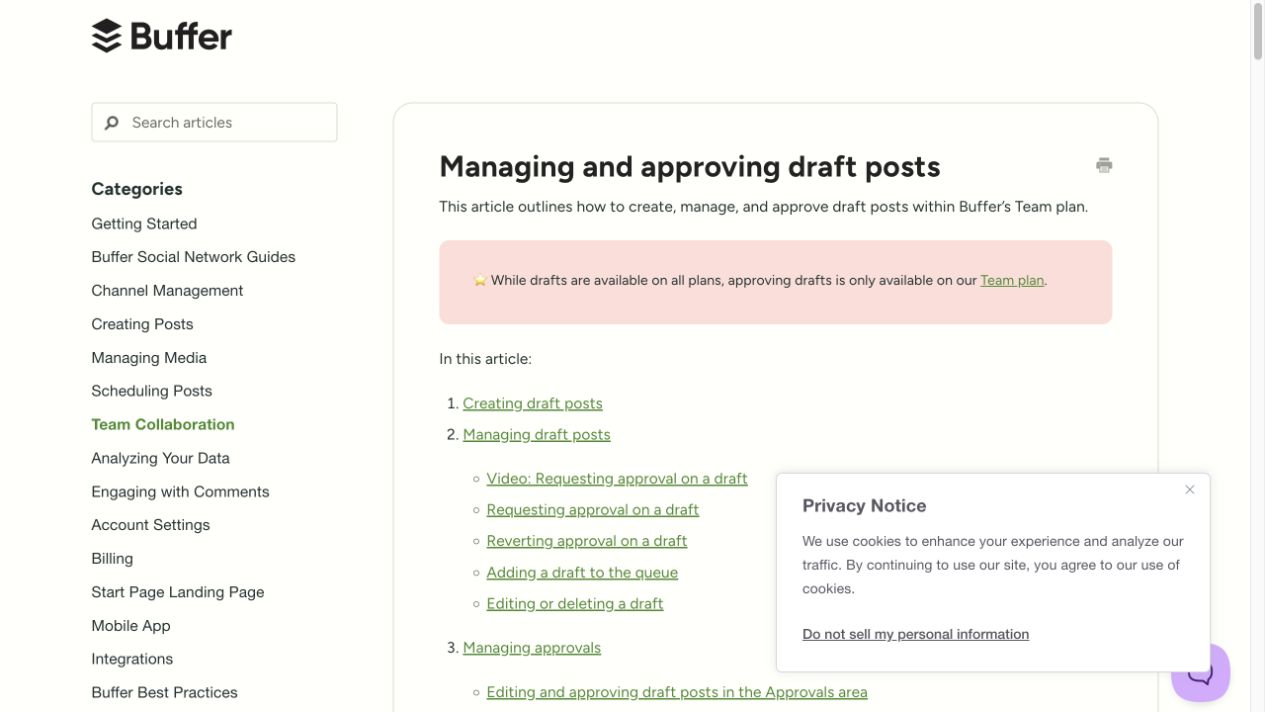The height and width of the screenshot is (712, 1265).
Task: Open Adding a draft to the queue
Action: 582,573
